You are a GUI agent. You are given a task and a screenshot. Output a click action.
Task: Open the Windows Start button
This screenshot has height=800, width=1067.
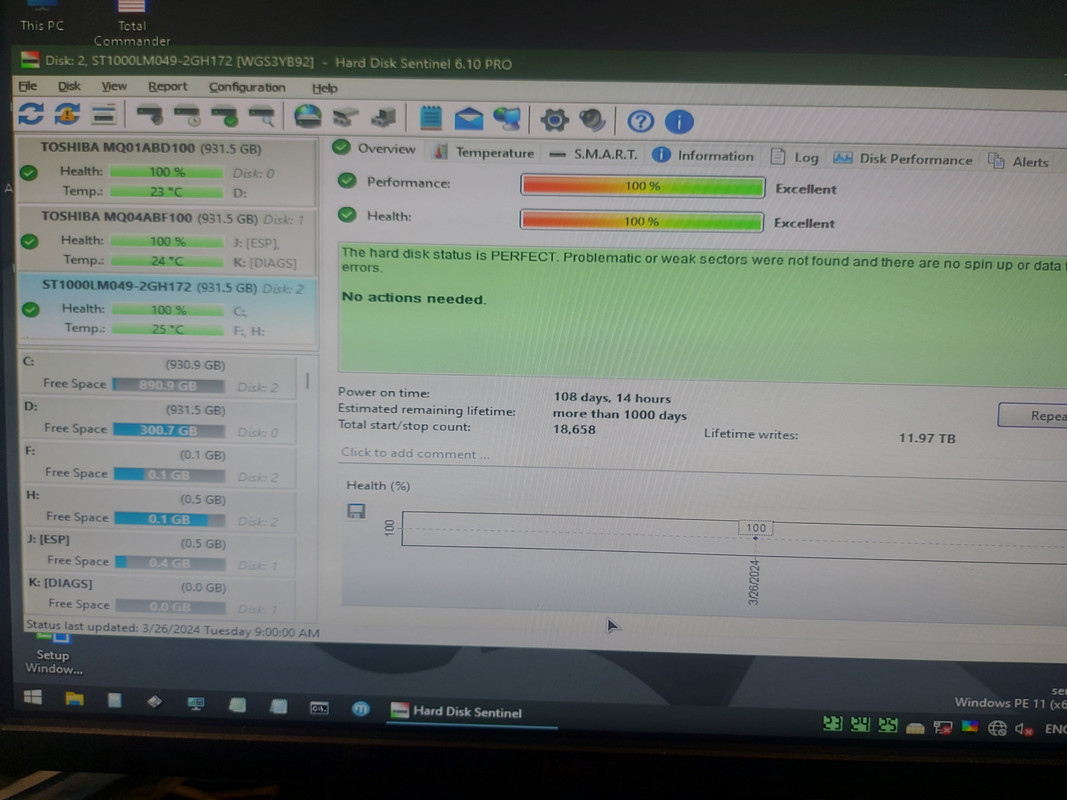(x=33, y=697)
